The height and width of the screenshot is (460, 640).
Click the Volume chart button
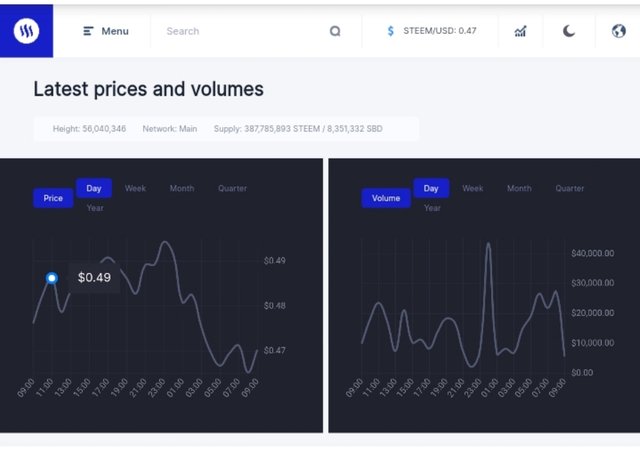[x=386, y=198]
